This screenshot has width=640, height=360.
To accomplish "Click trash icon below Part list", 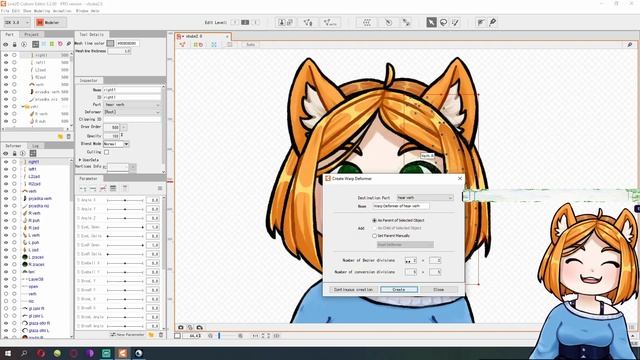I will [x=69, y=137].
